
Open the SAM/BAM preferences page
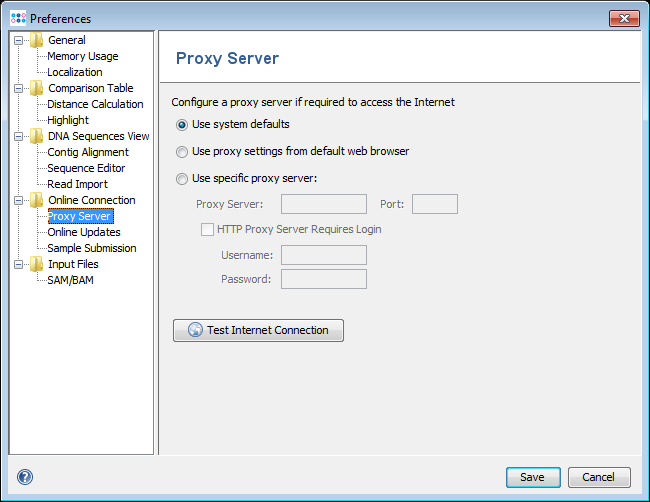click(x=70, y=280)
